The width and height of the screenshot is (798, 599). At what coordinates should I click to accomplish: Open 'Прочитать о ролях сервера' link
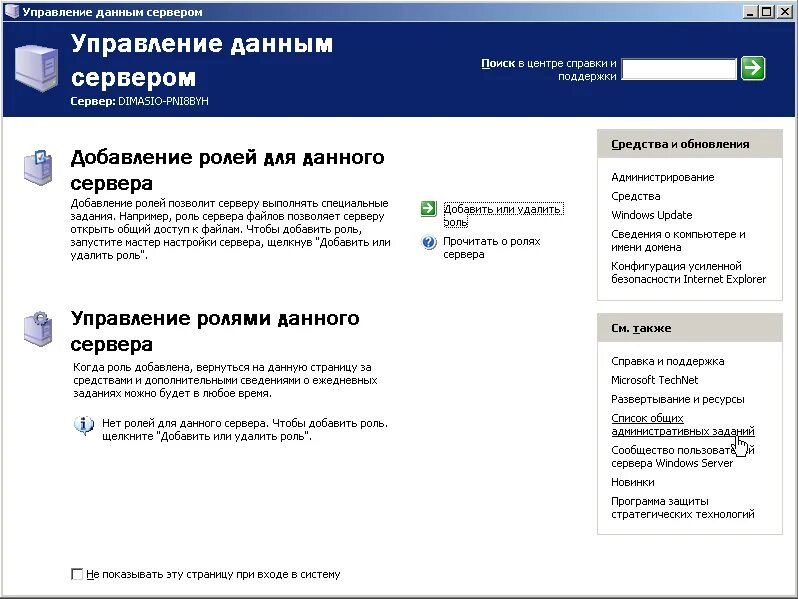coord(492,247)
